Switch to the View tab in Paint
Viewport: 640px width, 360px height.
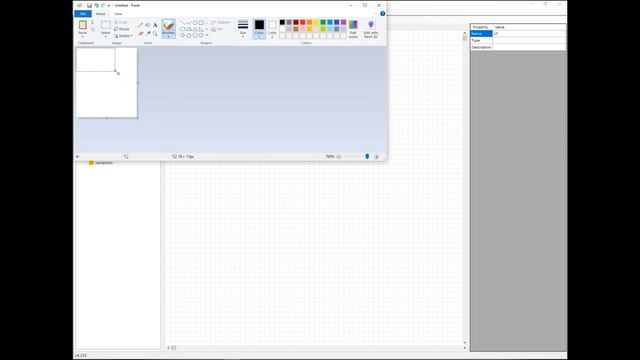coord(118,14)
